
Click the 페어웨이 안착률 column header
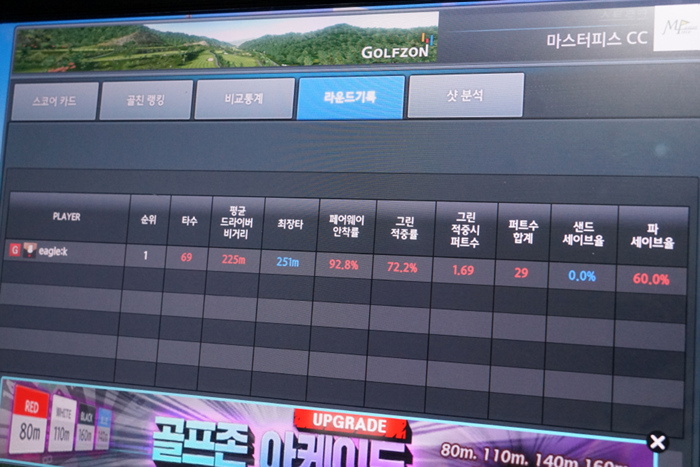(346, 226)
